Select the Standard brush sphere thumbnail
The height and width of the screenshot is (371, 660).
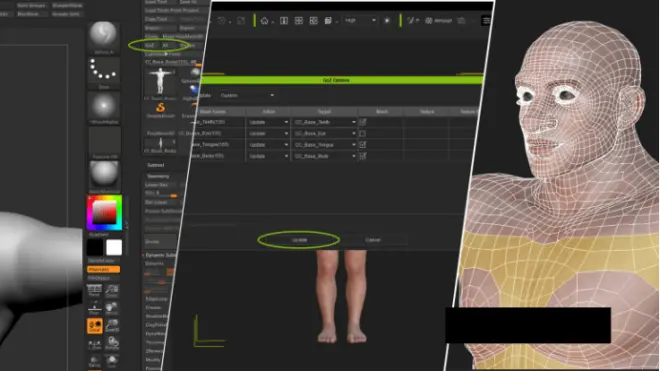[104, 35]
